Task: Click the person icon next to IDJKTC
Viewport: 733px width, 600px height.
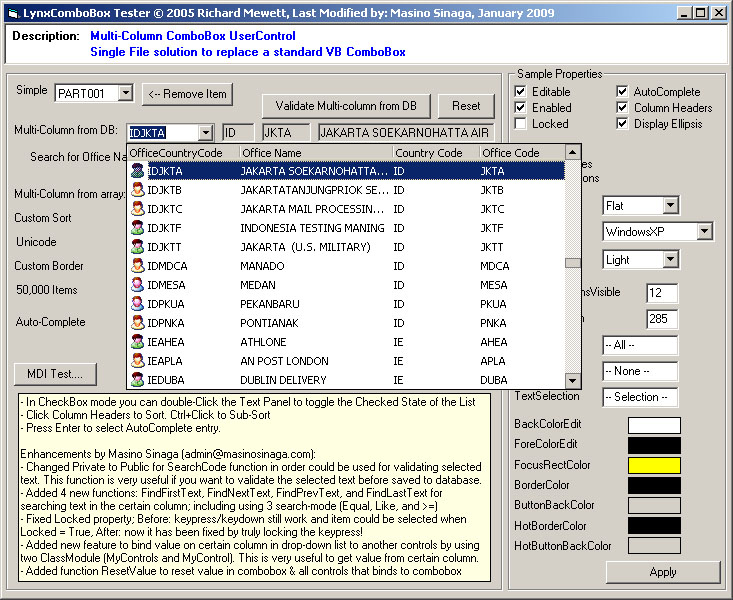Action: coord(138,209)
